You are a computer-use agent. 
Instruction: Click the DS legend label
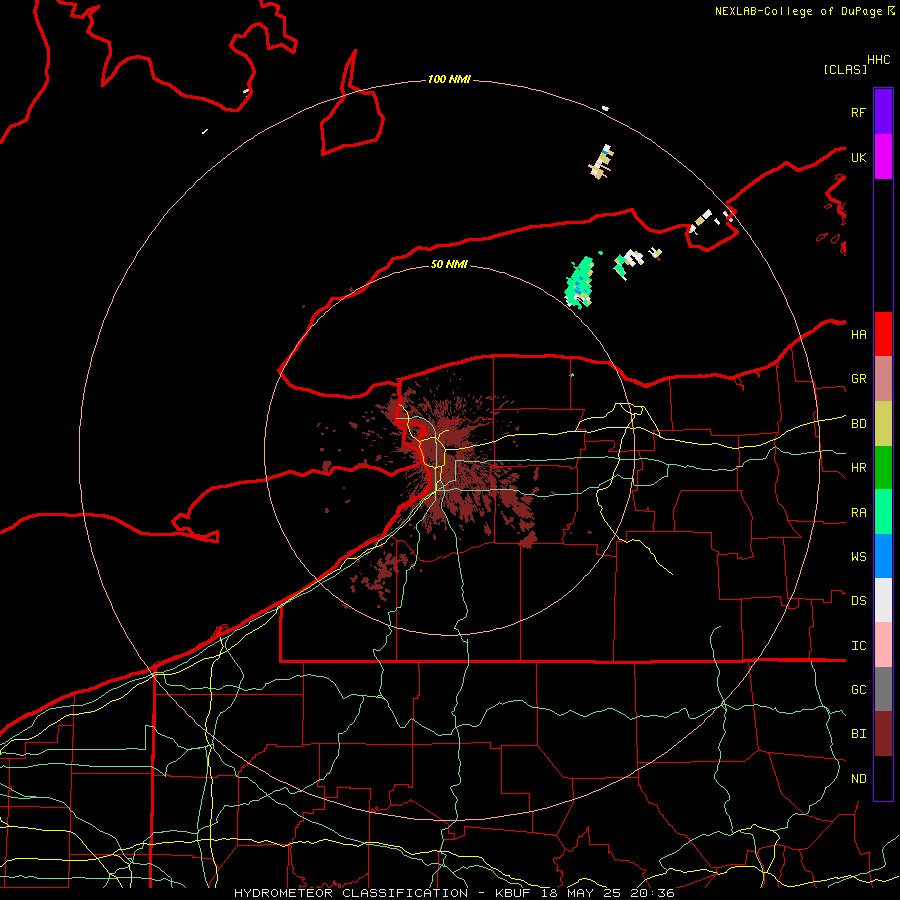(x=858, y=601)
